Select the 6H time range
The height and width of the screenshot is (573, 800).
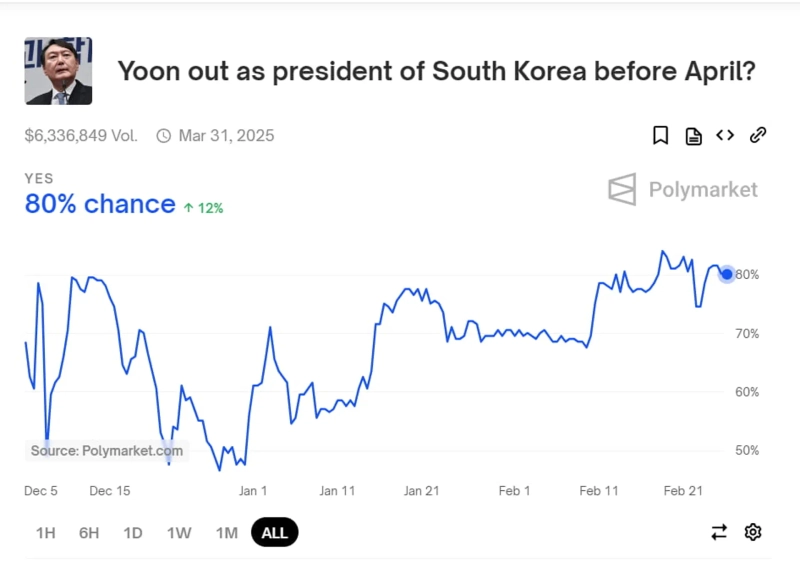coord(89,533)
